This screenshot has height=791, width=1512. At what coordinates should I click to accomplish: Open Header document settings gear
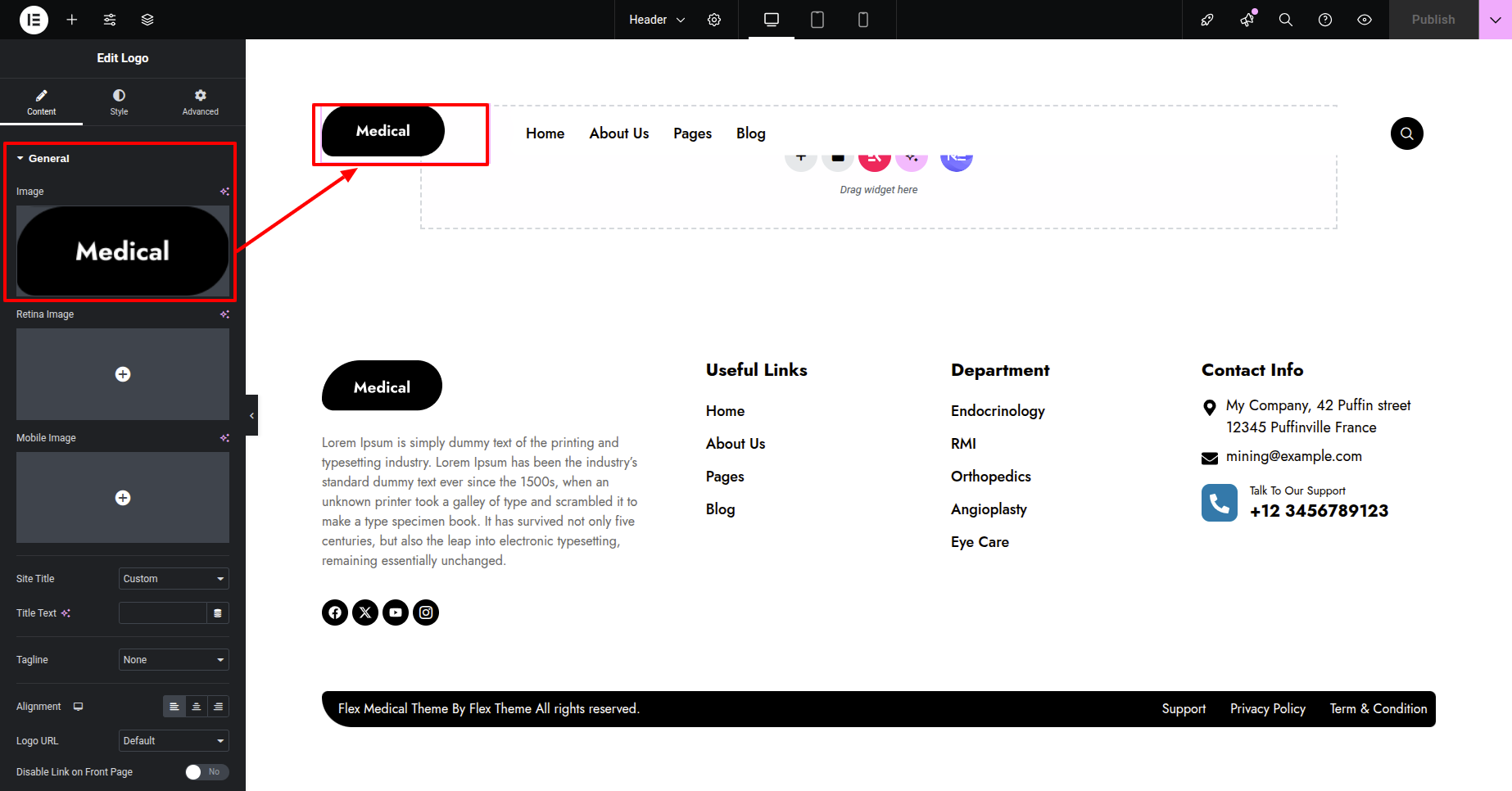714,20
